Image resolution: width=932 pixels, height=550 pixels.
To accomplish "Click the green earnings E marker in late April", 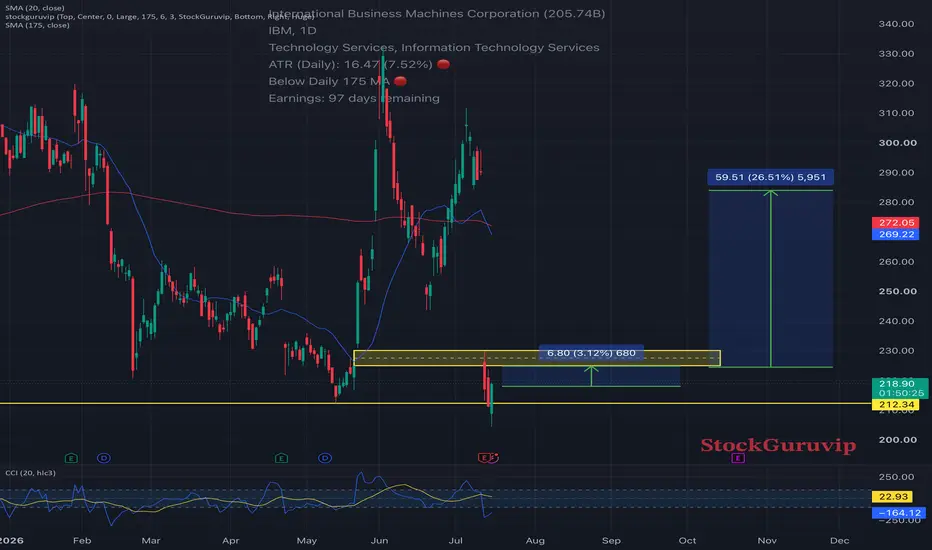I will coord(281,458).
